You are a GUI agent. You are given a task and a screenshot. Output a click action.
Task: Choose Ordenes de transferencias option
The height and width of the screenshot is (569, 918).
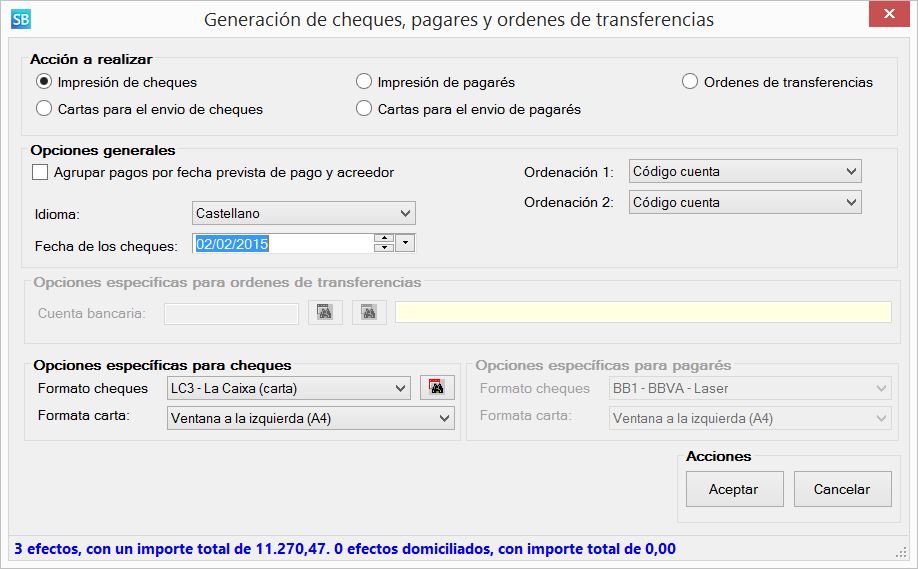point(690,82)
